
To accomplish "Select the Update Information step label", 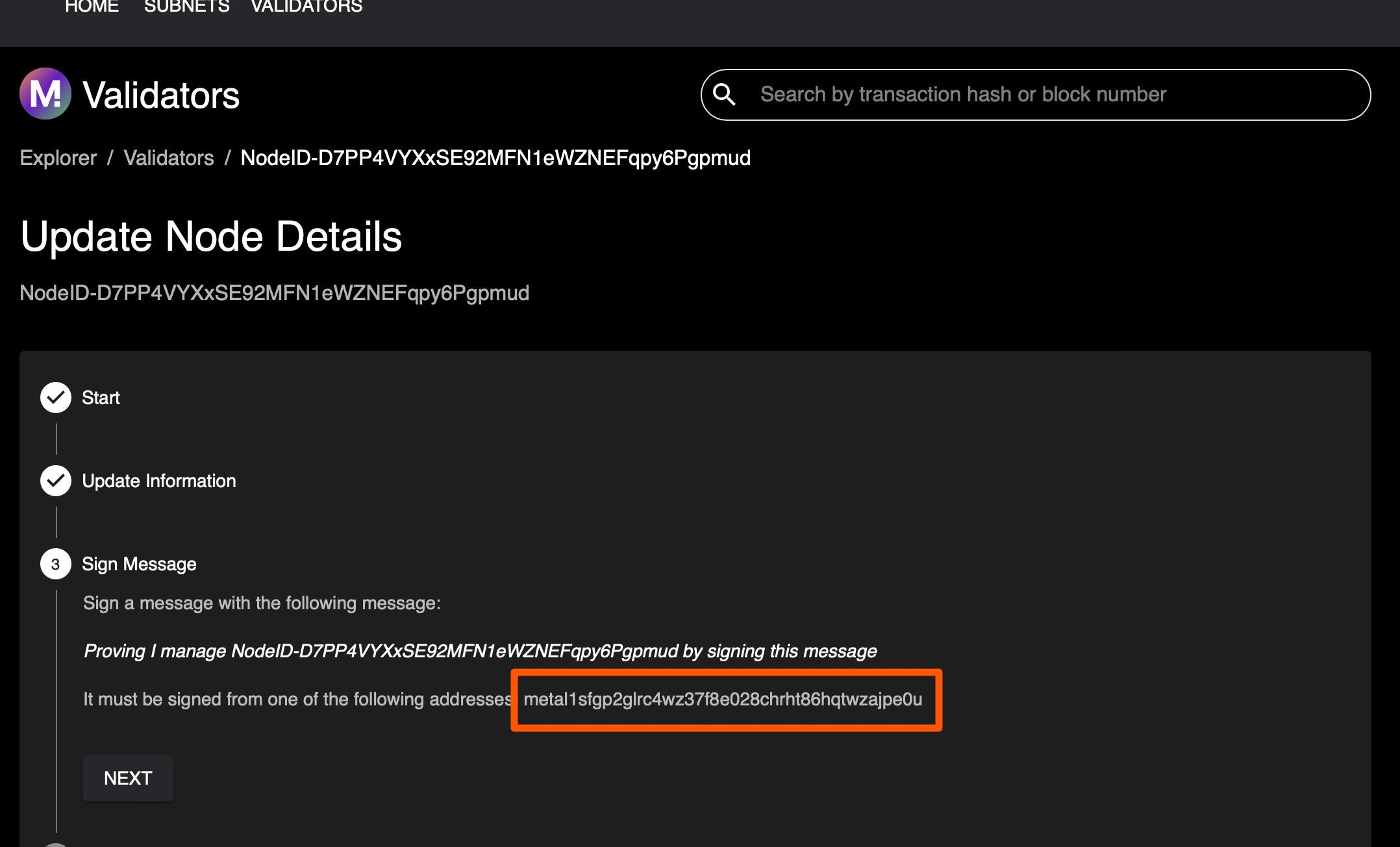I will click(x=159, y=481).
